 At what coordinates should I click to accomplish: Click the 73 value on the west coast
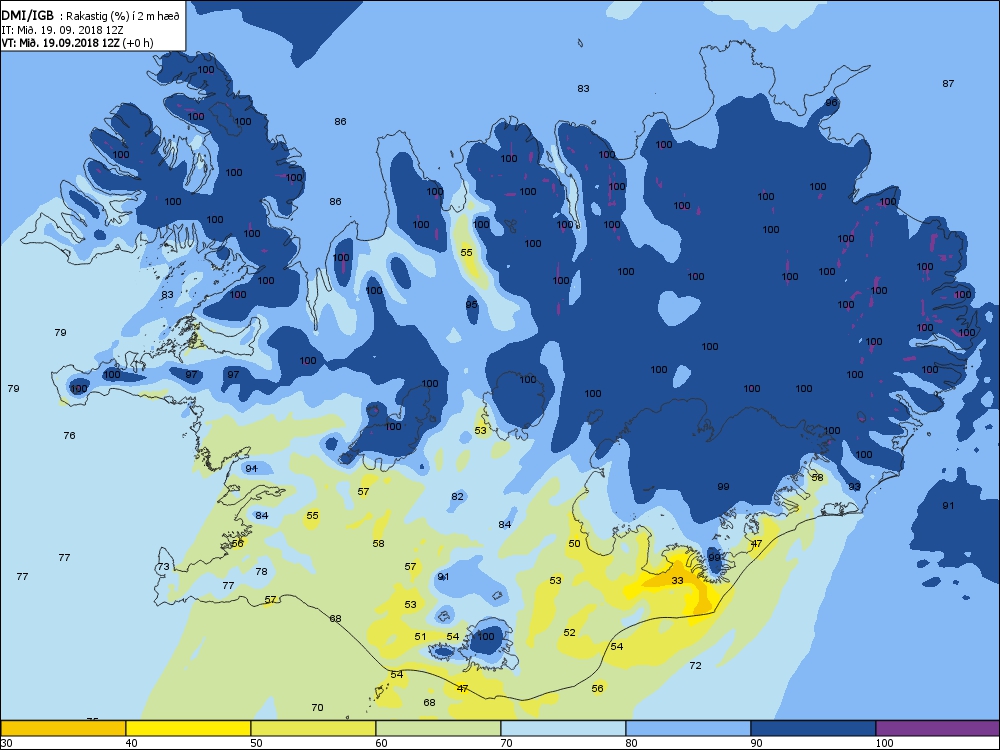[164, 567]
